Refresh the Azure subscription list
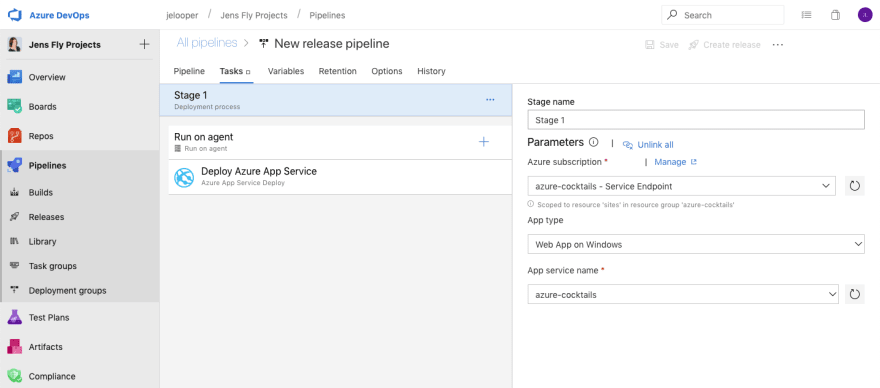This screenshot has height=388, width=880. (x=855, y=186)
